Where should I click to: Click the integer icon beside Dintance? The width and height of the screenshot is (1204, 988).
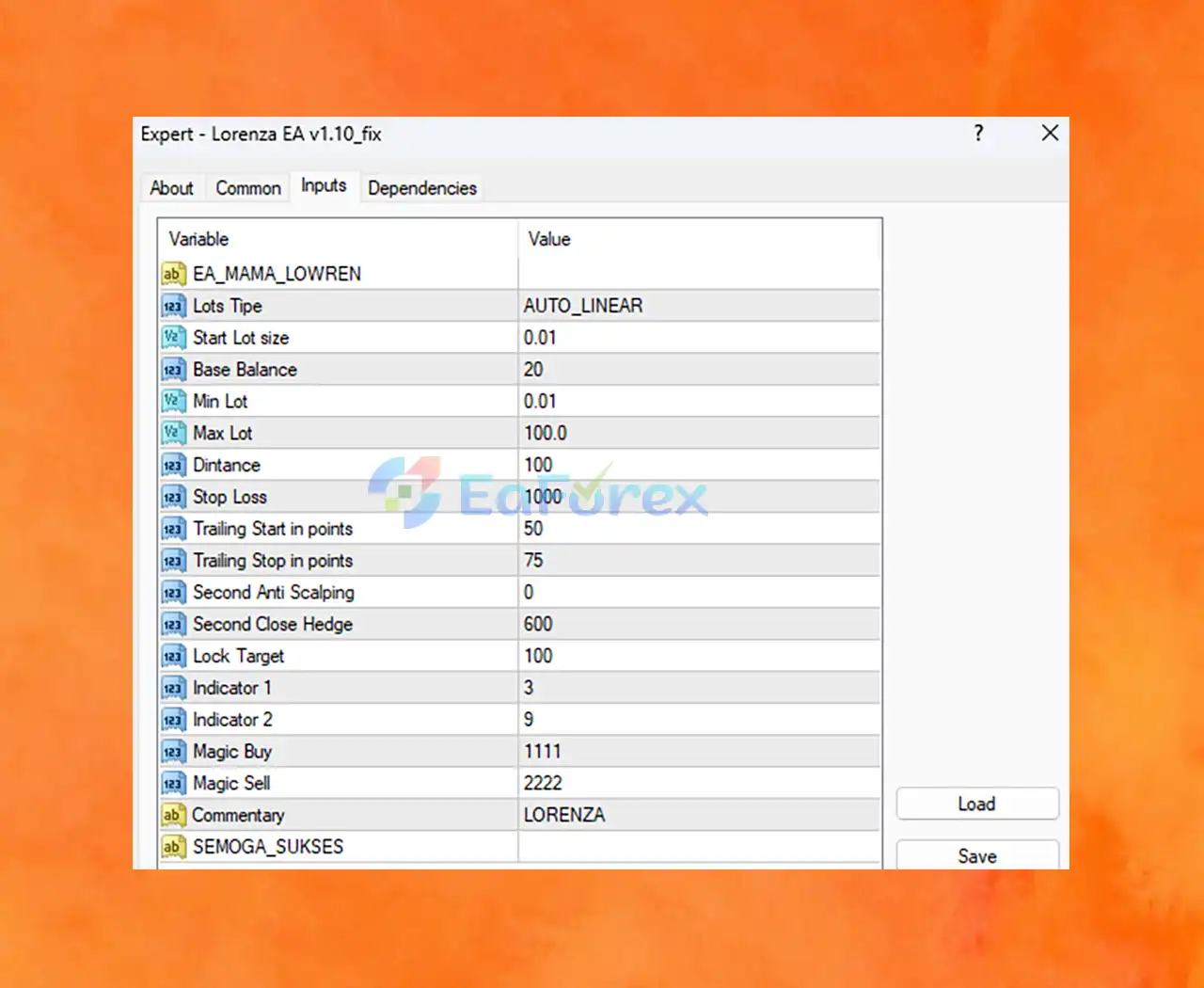[172, 465]
